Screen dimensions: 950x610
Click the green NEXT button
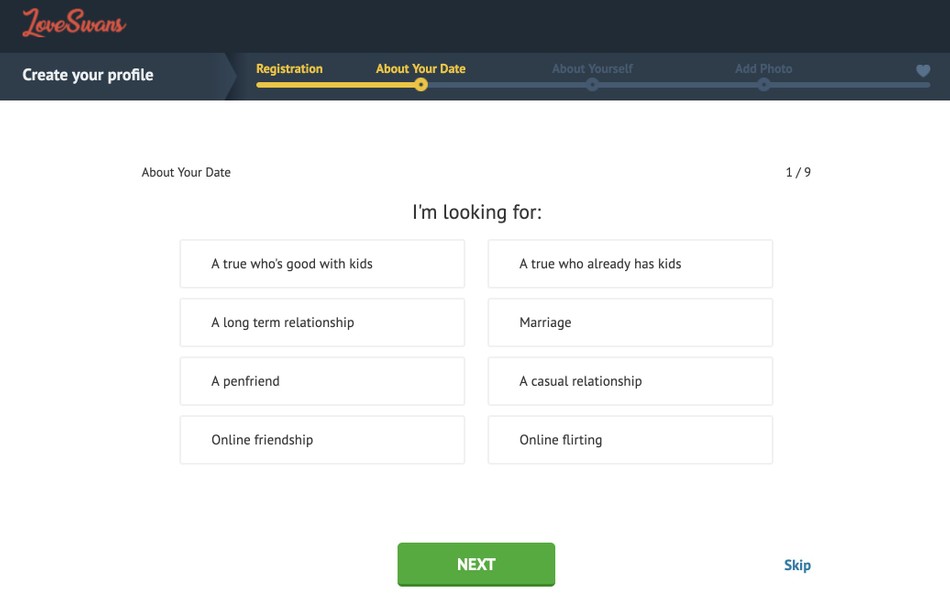476,565
